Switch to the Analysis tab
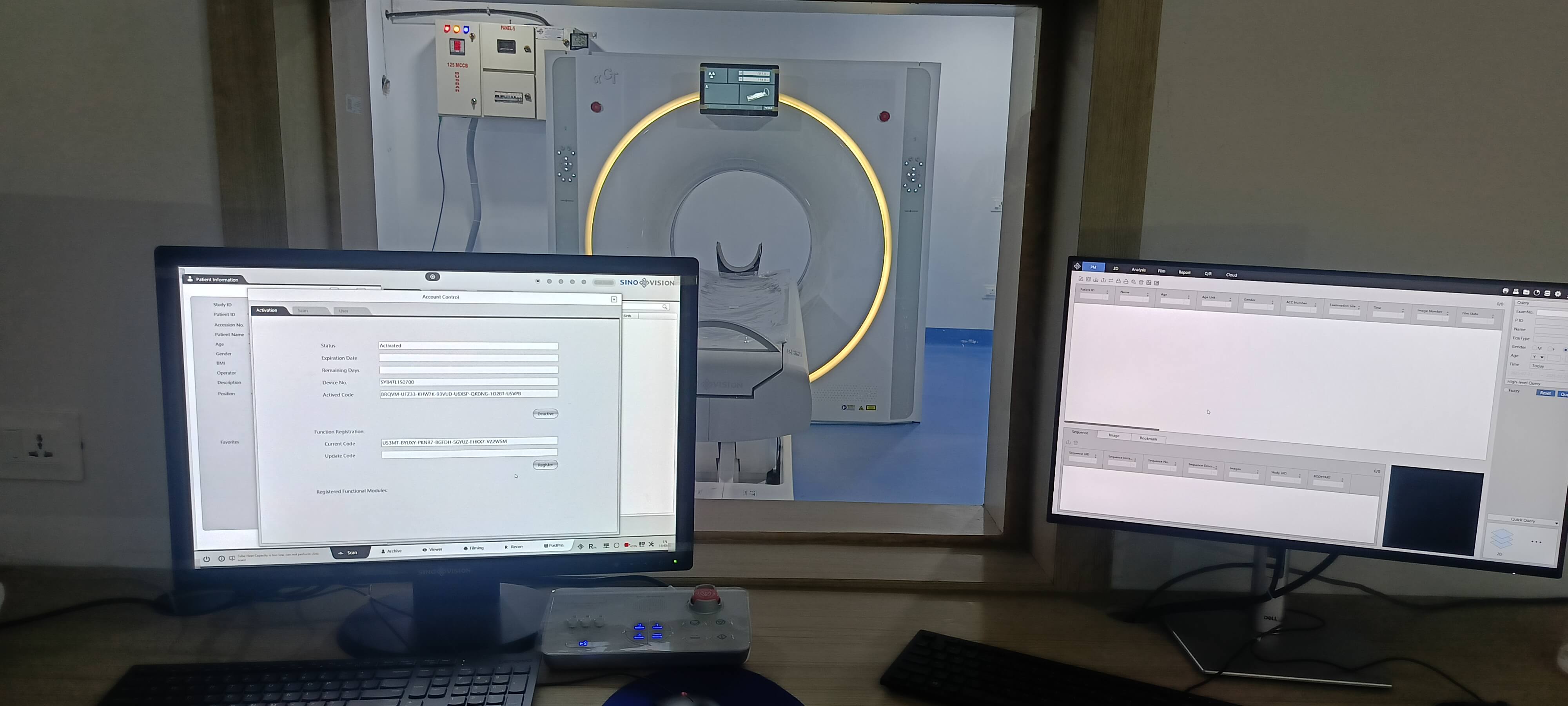The height and width of the screenshot is (706, 1568). (1138, 270)
